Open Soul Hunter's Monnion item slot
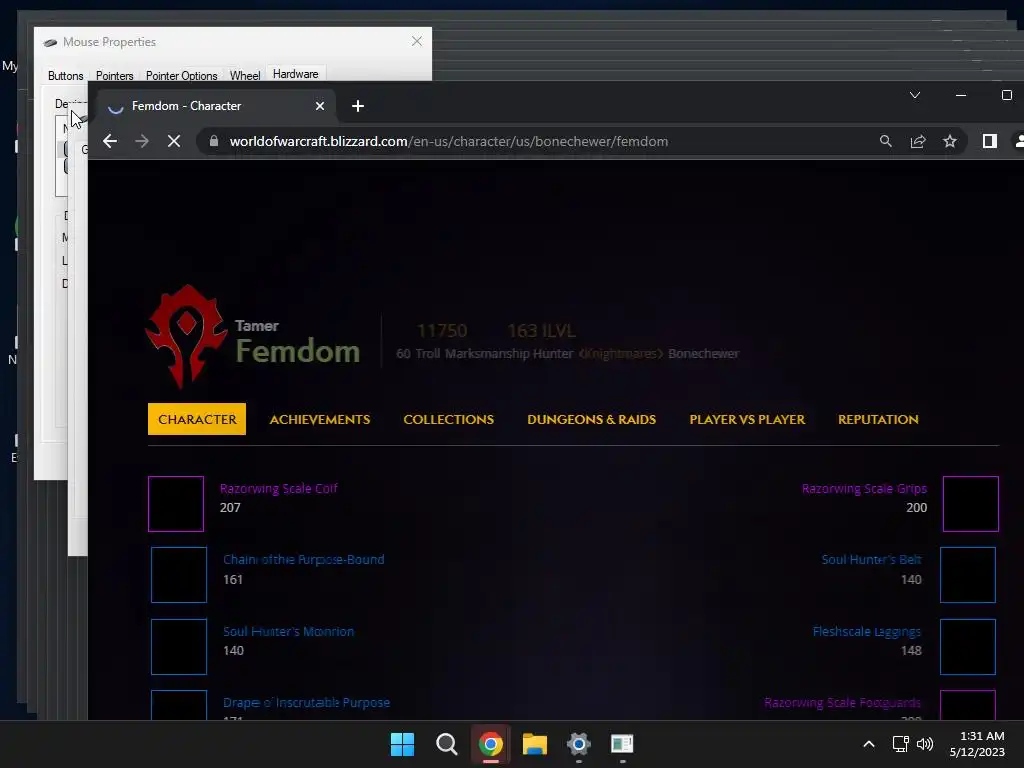The width and height of the screenshot is (1024, 768). (x=179, y=647)
